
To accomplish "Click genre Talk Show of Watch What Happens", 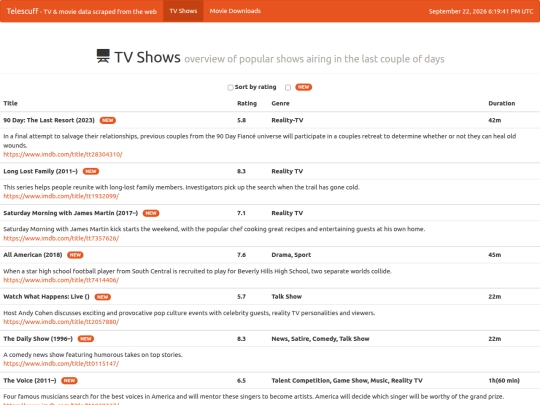I will (x=287, y=297).
